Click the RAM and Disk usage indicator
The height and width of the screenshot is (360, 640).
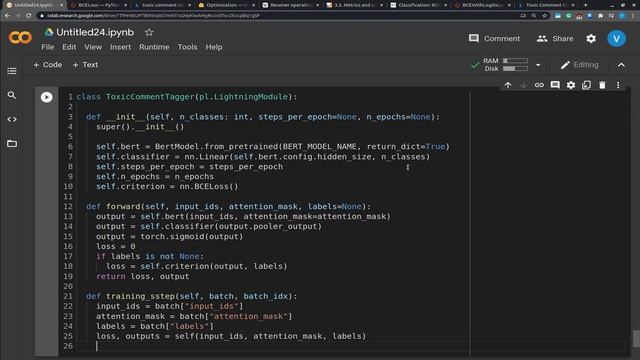tap(506, 64)
